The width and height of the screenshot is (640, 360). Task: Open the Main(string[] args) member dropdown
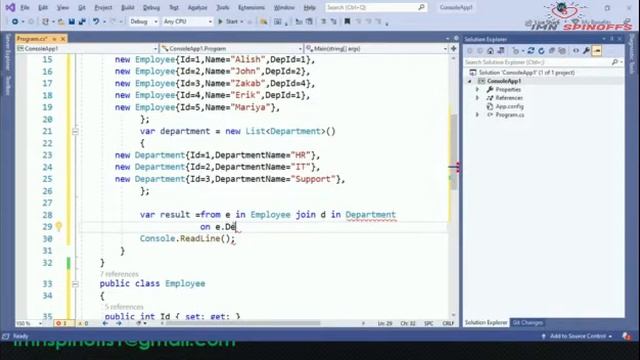(x=376, y=49)
